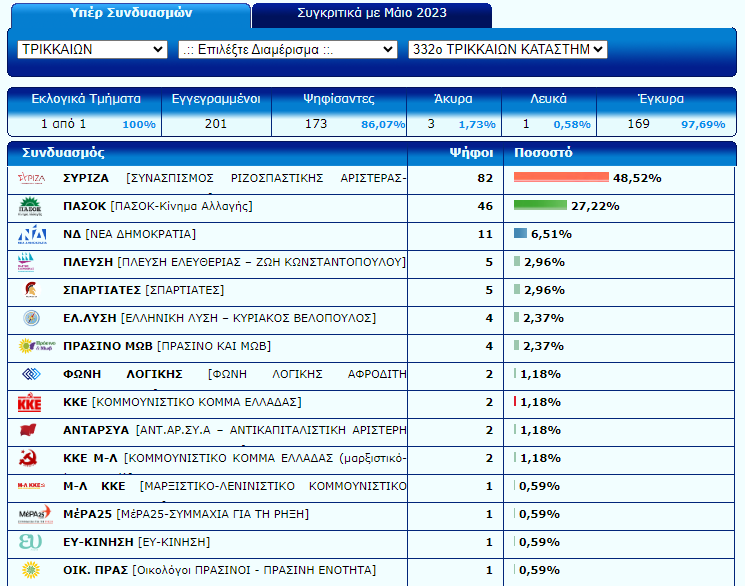The image size is (745, 586).
Task: Click the ΕΥ-ΚΙΝΗΣΗ party name text
Action: point(136,542)
